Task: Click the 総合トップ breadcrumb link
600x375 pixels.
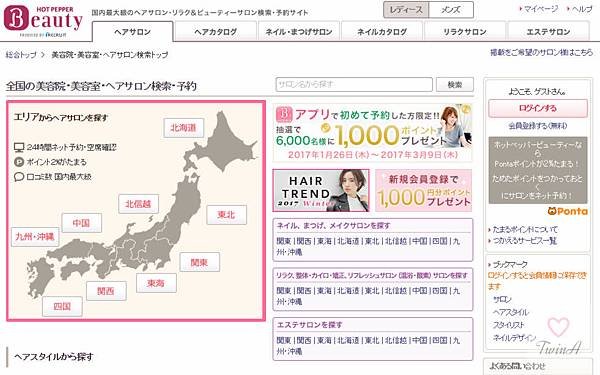Action: [21, 55]
